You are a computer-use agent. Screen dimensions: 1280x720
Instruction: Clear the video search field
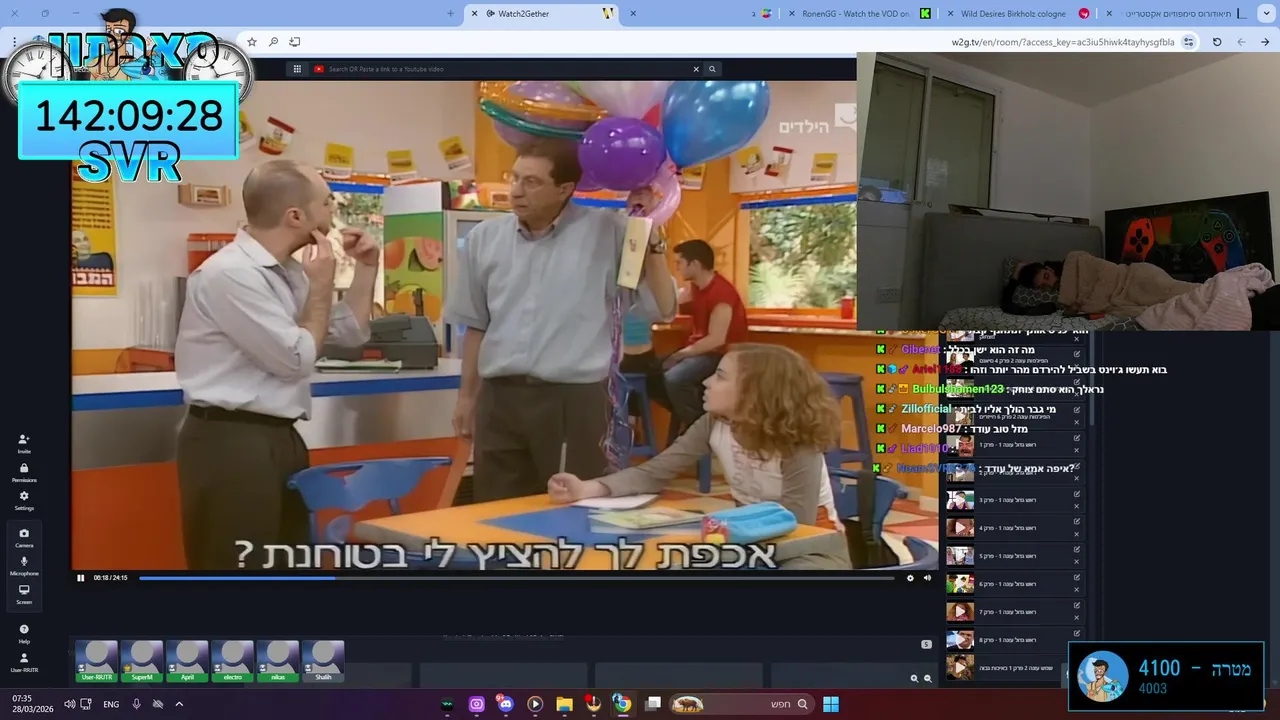(x=696, y=69)
